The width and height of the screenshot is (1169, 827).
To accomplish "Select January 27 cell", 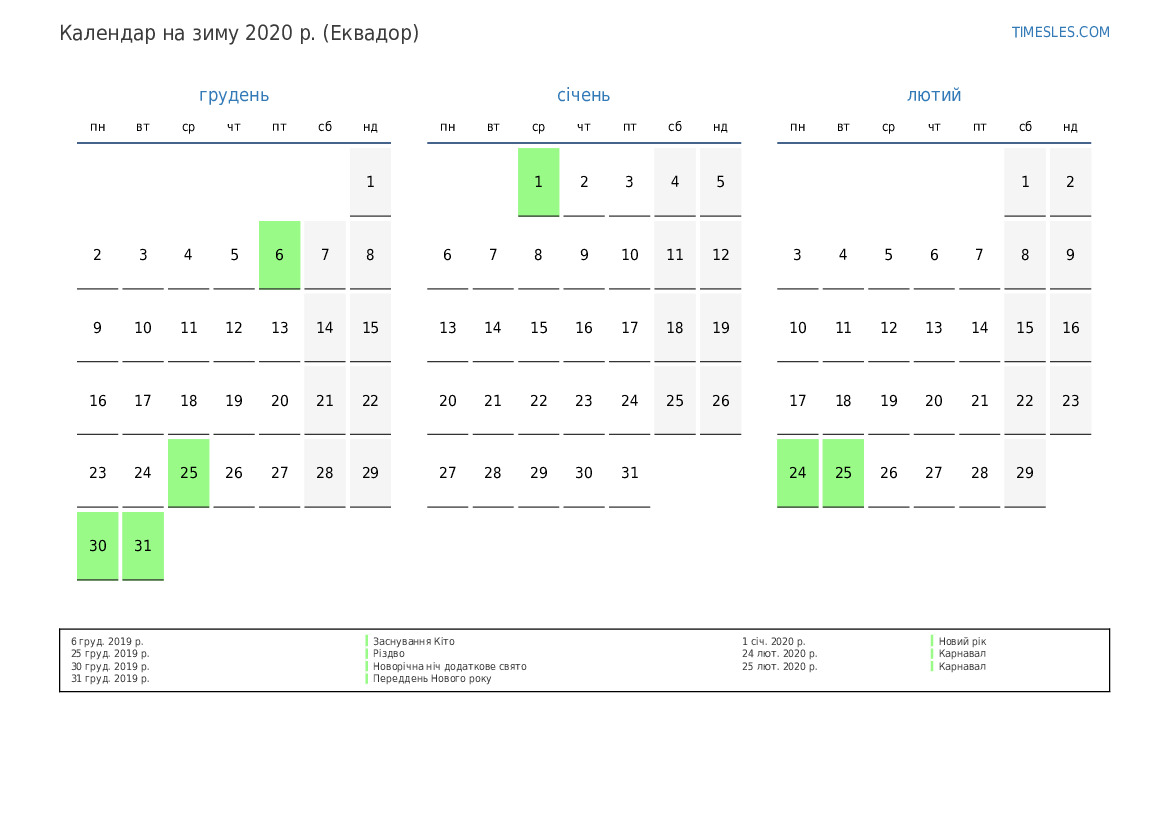I will (447, 473).
